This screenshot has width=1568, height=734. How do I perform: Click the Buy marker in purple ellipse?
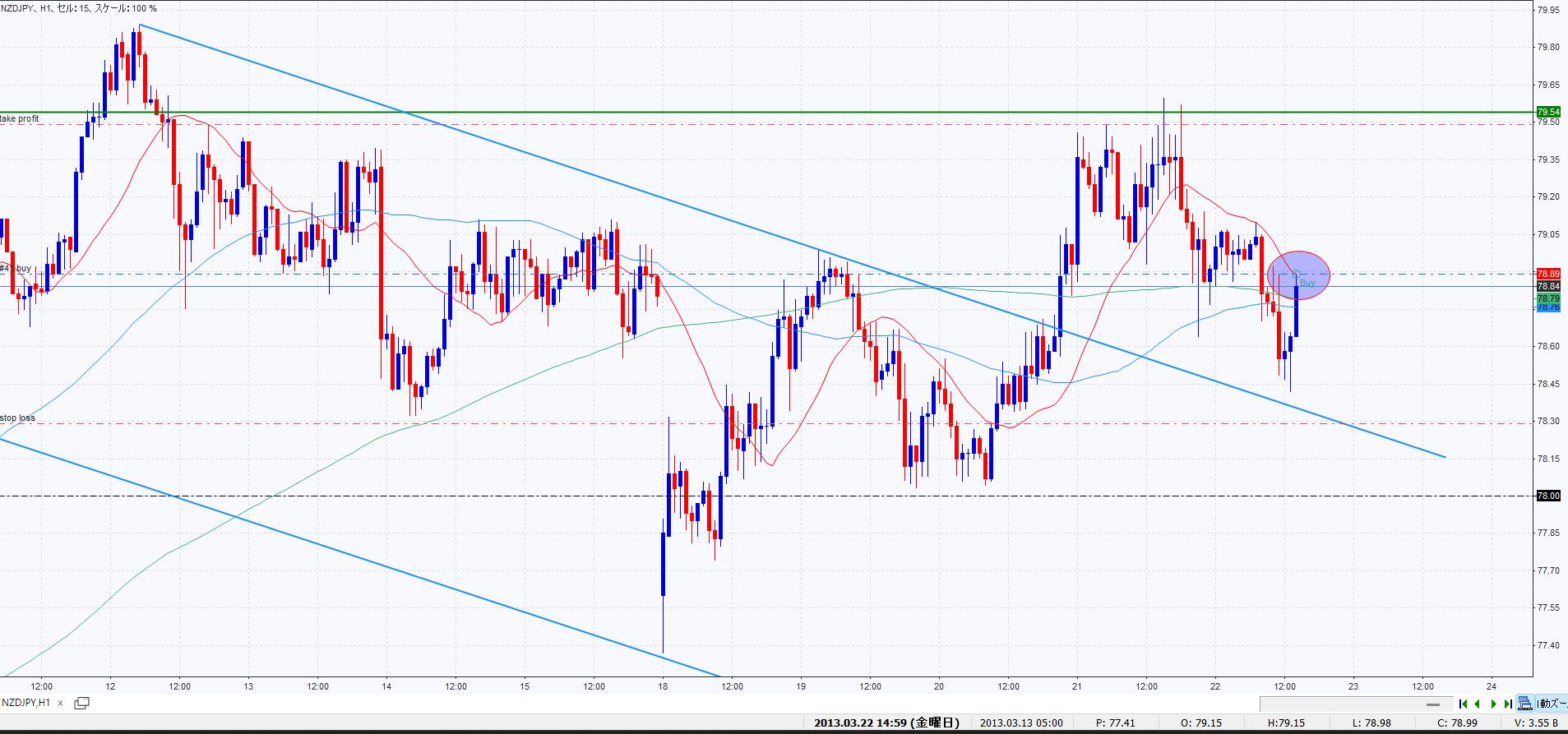[1307, 283]
